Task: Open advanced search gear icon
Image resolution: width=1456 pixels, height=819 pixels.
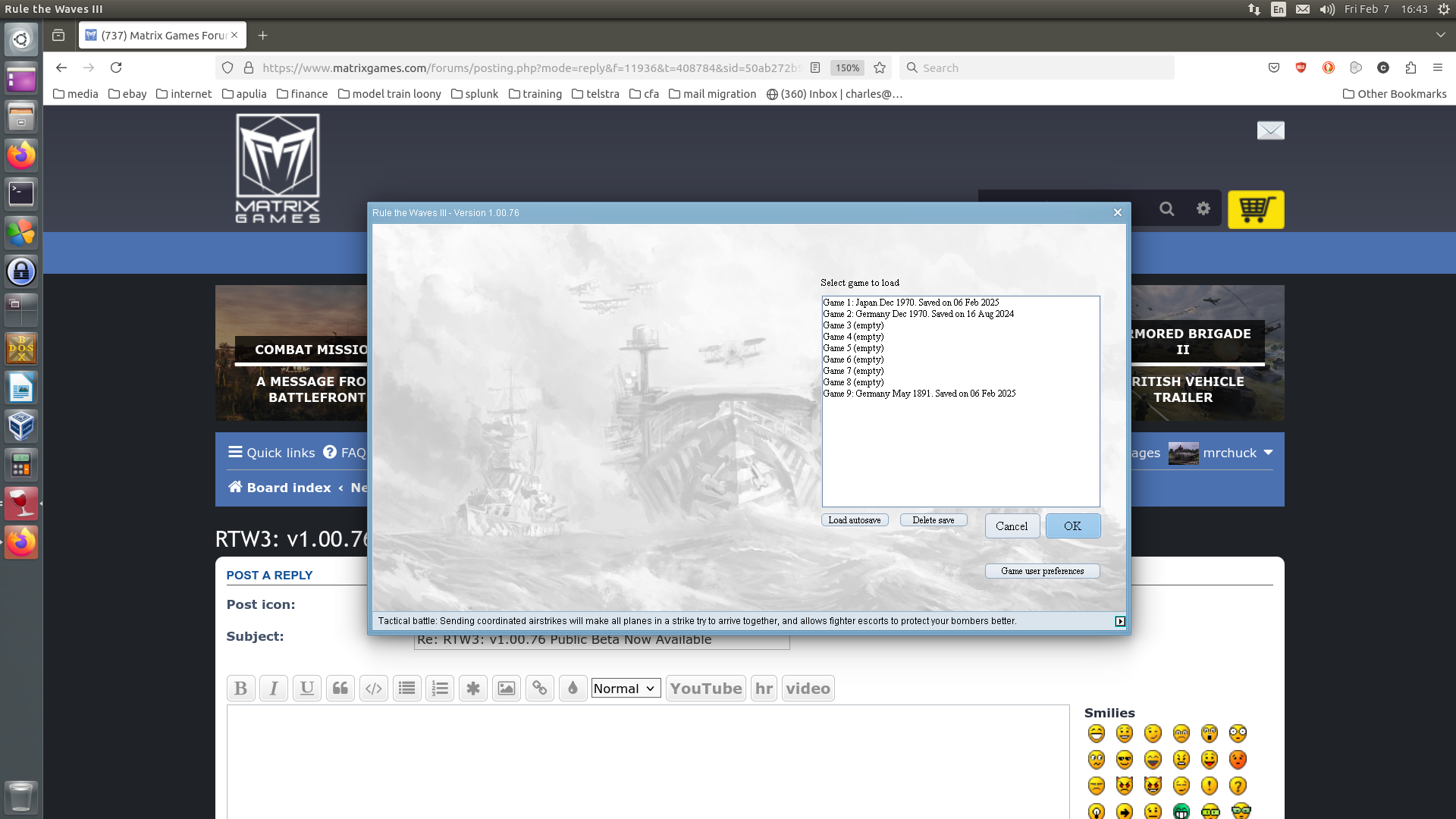Action: 1203,208
